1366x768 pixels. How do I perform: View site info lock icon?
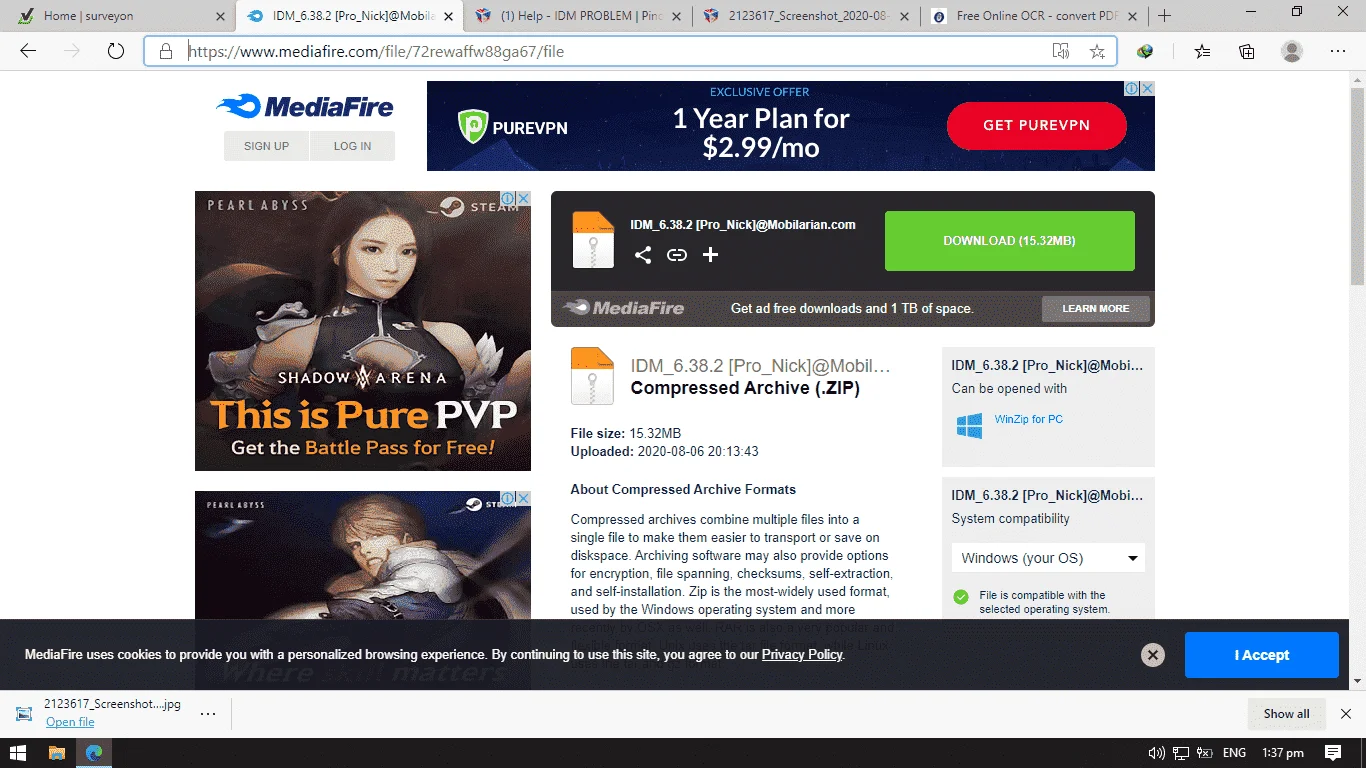point(166,51)
